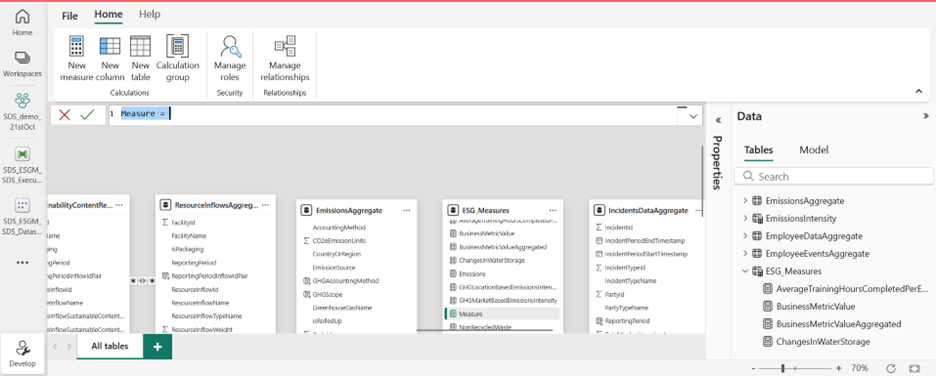Open Workspaces in left navigation

[22, 64]
